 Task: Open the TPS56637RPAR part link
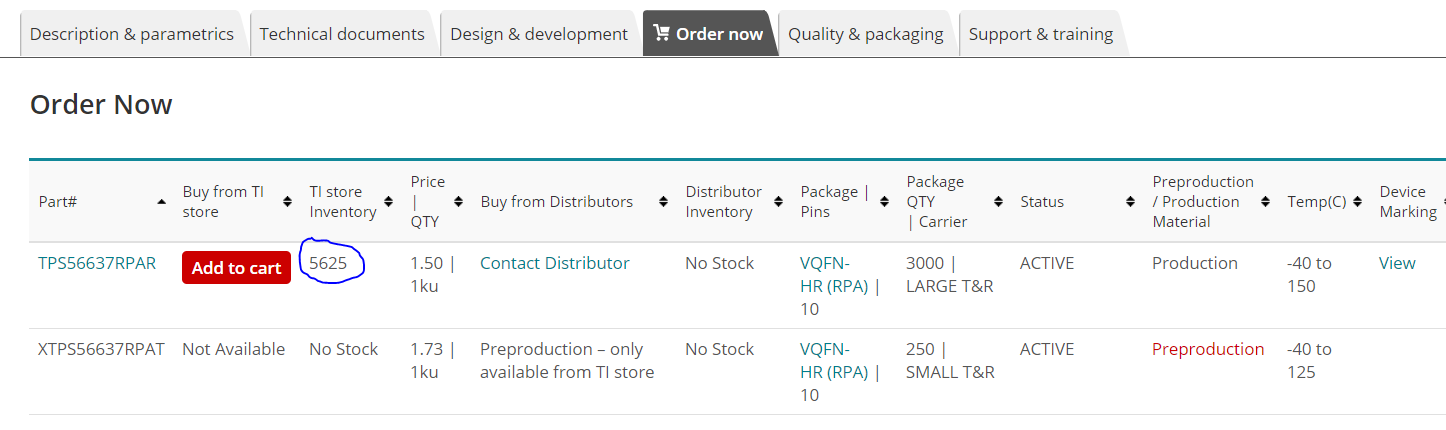pos(97,264)
